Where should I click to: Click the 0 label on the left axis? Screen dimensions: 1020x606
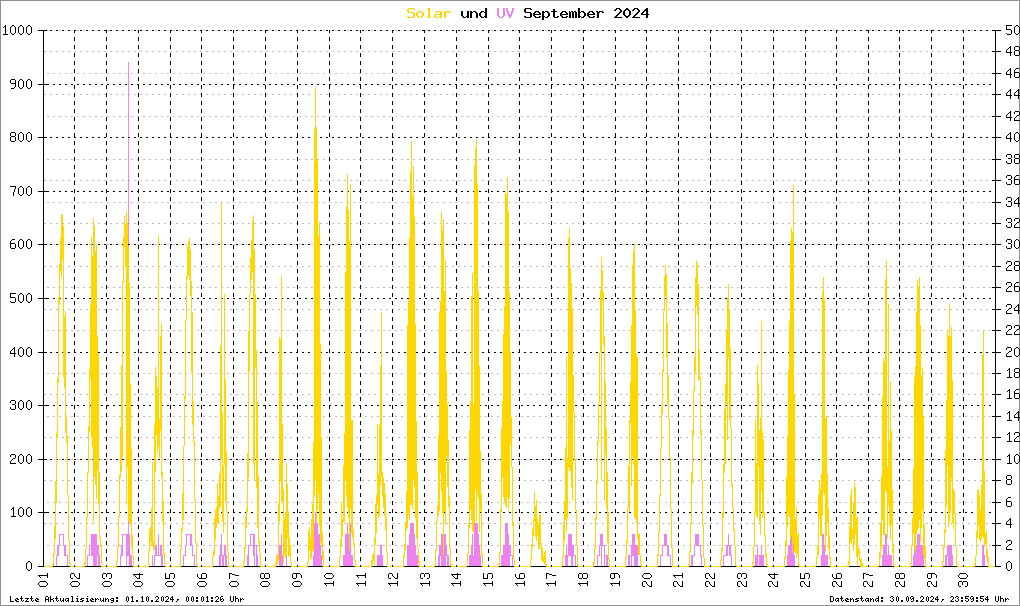click(32, 566)
